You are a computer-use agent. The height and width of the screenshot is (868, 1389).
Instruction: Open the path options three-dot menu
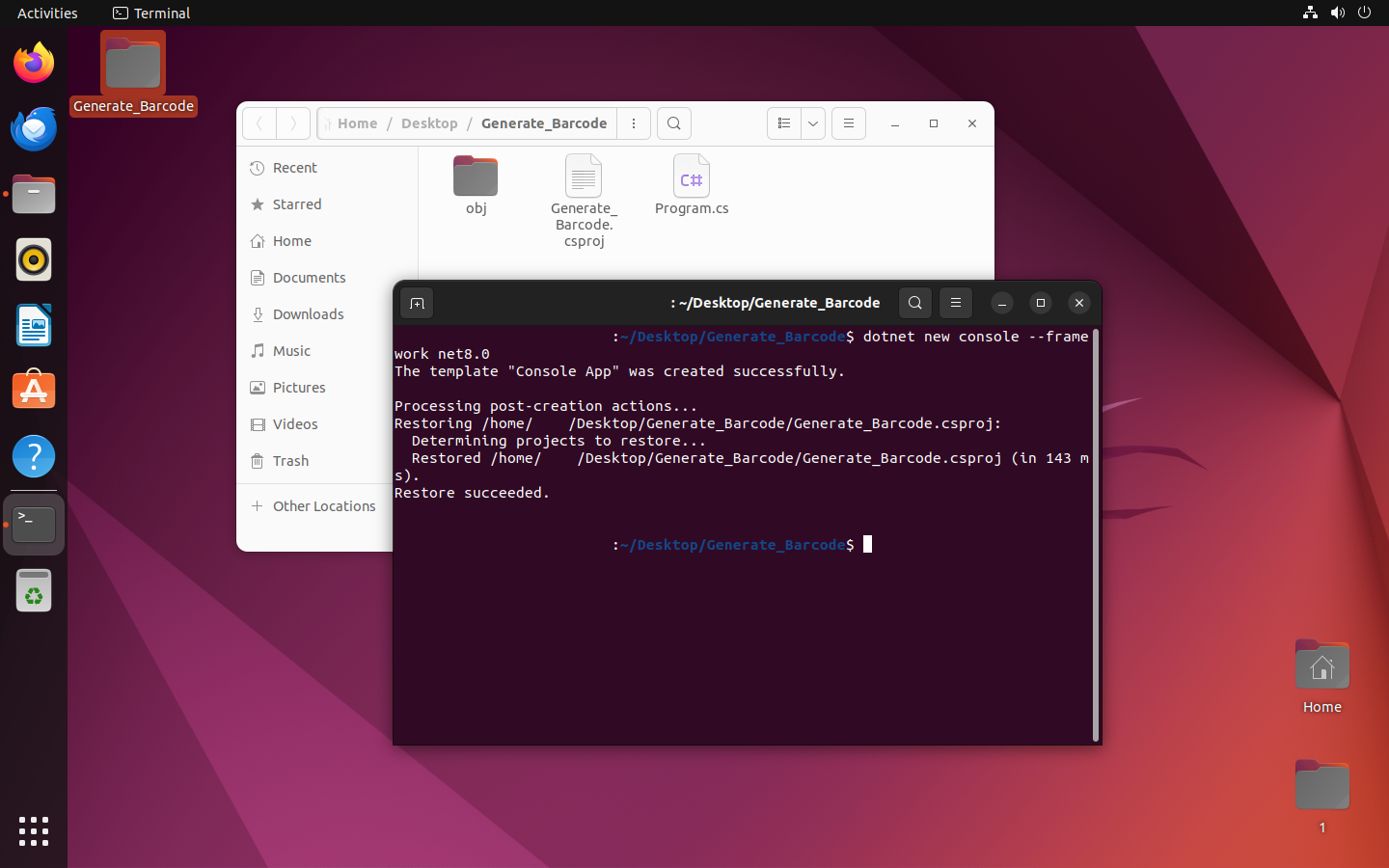point(634,123)
